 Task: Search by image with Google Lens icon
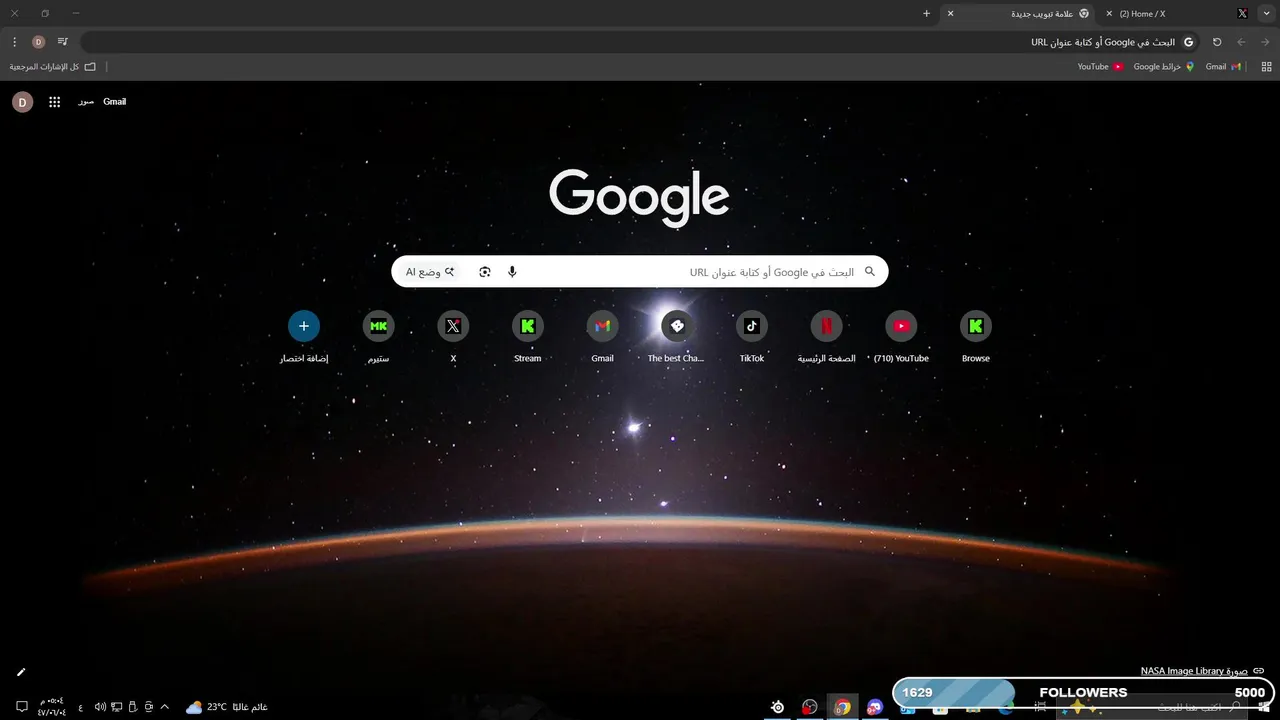(x=485, y=272)
